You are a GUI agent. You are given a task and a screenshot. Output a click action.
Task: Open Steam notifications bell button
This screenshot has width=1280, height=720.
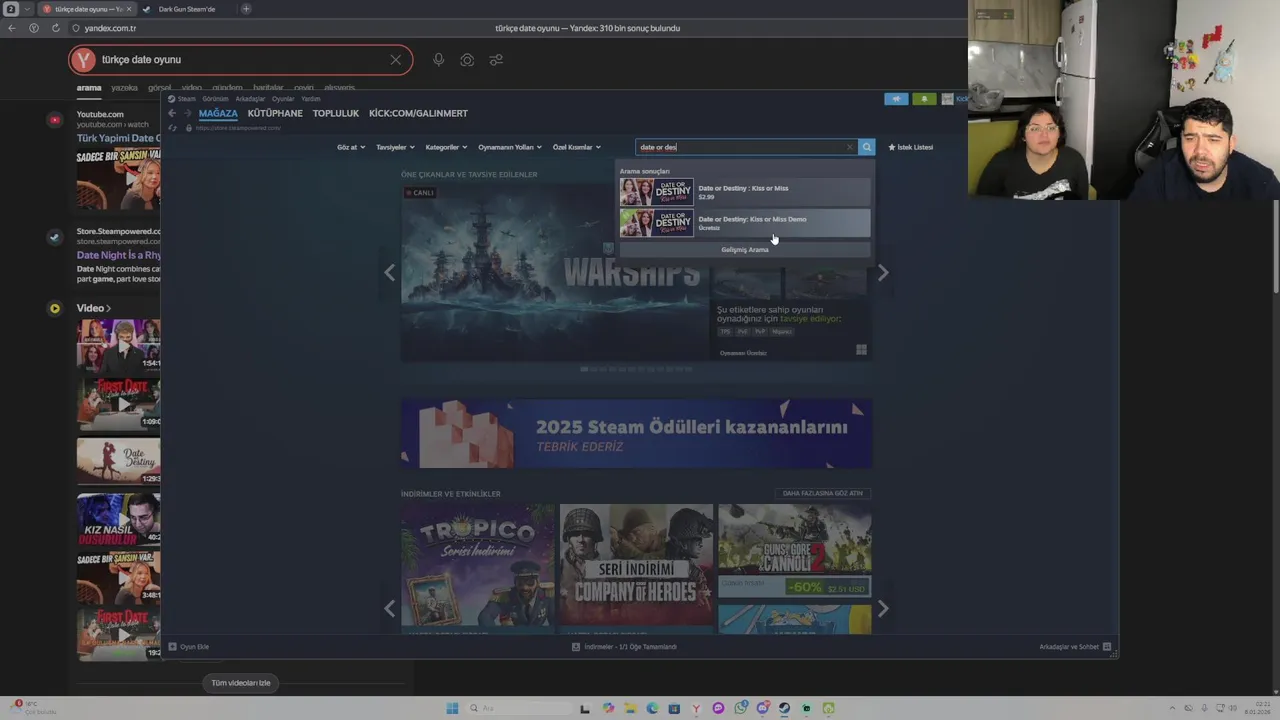(x=924, y=99)
